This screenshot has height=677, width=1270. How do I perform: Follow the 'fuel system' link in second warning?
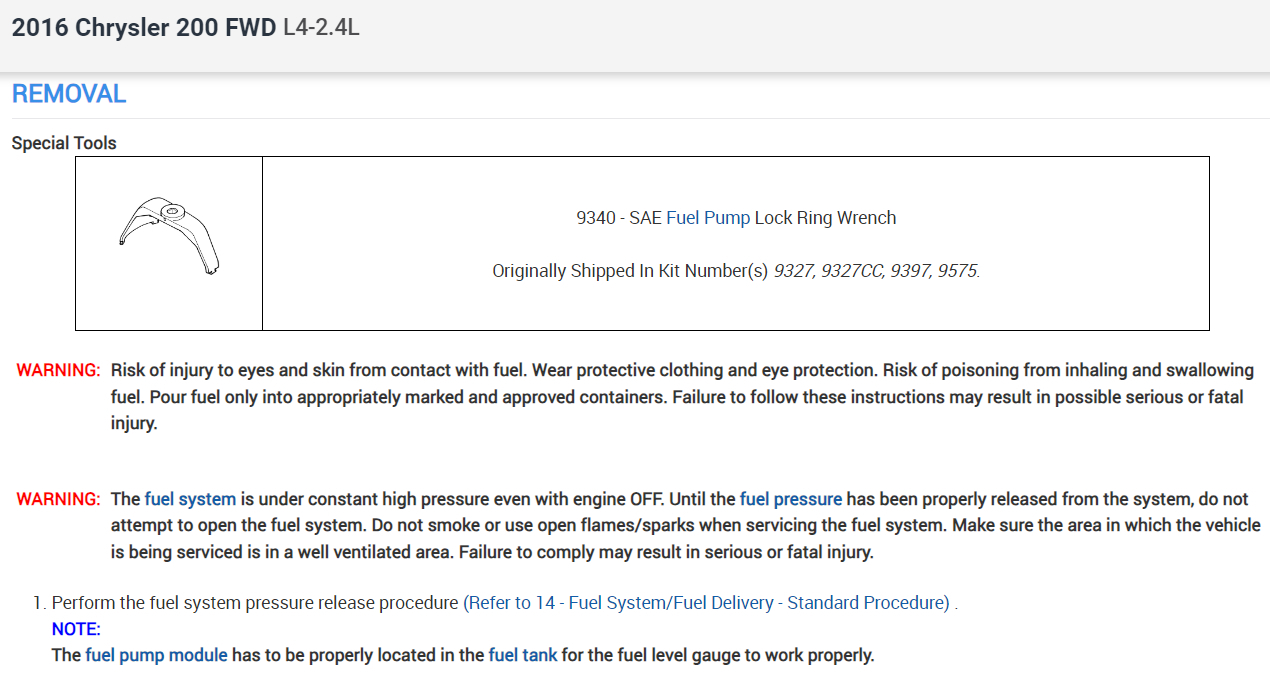[190, 499]
